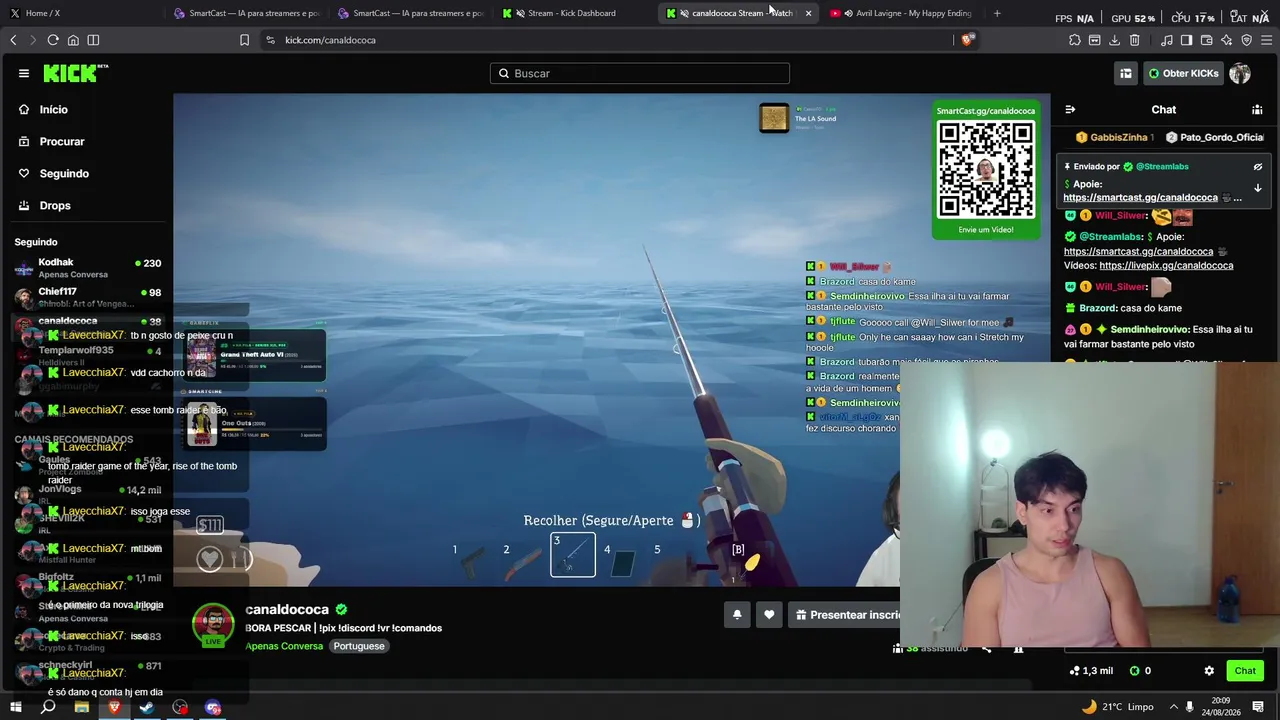Open Brave Wallet icon
The width and height of the screenshot is (1280, 720).
[1206, 40]
